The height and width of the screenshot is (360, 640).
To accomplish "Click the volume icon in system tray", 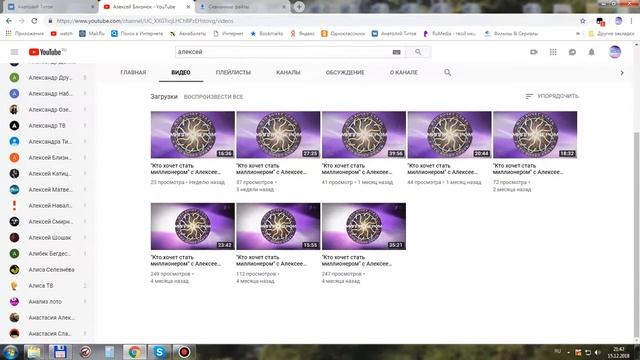I will pyautogui.click(x=598, y=352).
